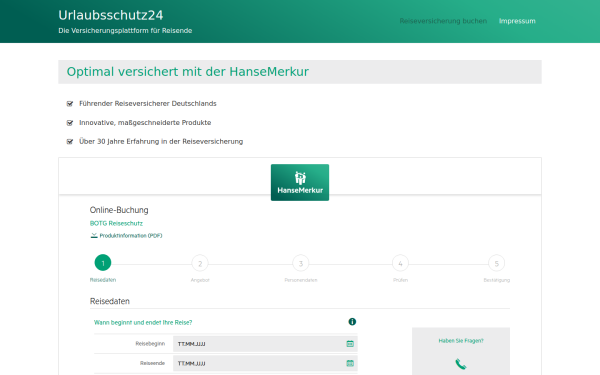Open the BOTG Reiseschutz link
Screen dimensions: 600x375
(116, 223)
